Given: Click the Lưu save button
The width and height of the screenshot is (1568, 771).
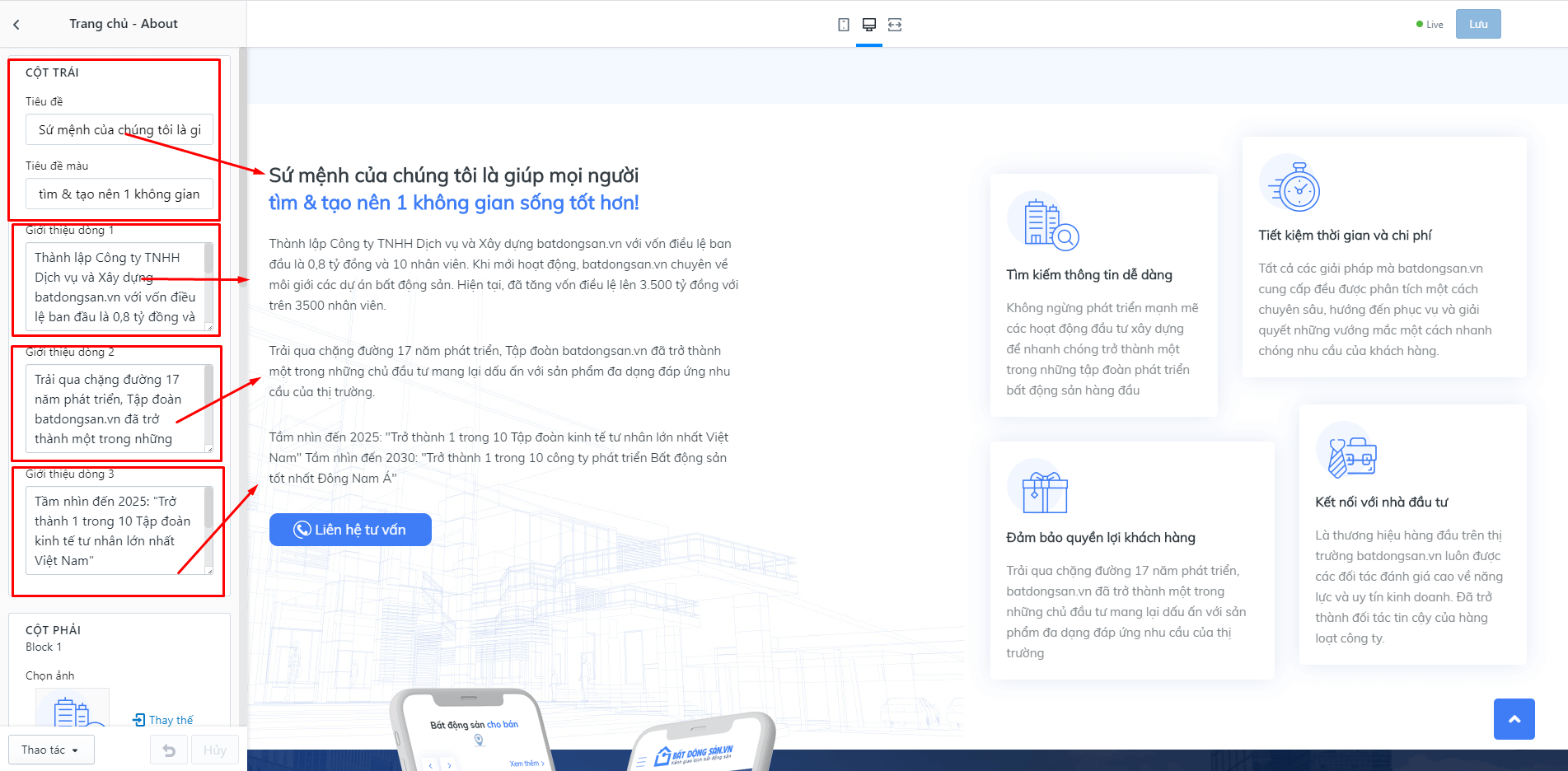Looking at the screenshot, I should coord(1478,25).
